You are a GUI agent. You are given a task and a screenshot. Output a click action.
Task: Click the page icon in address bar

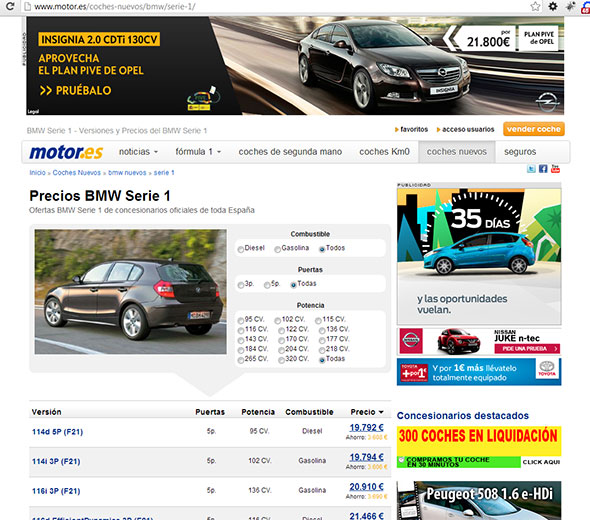27,6
